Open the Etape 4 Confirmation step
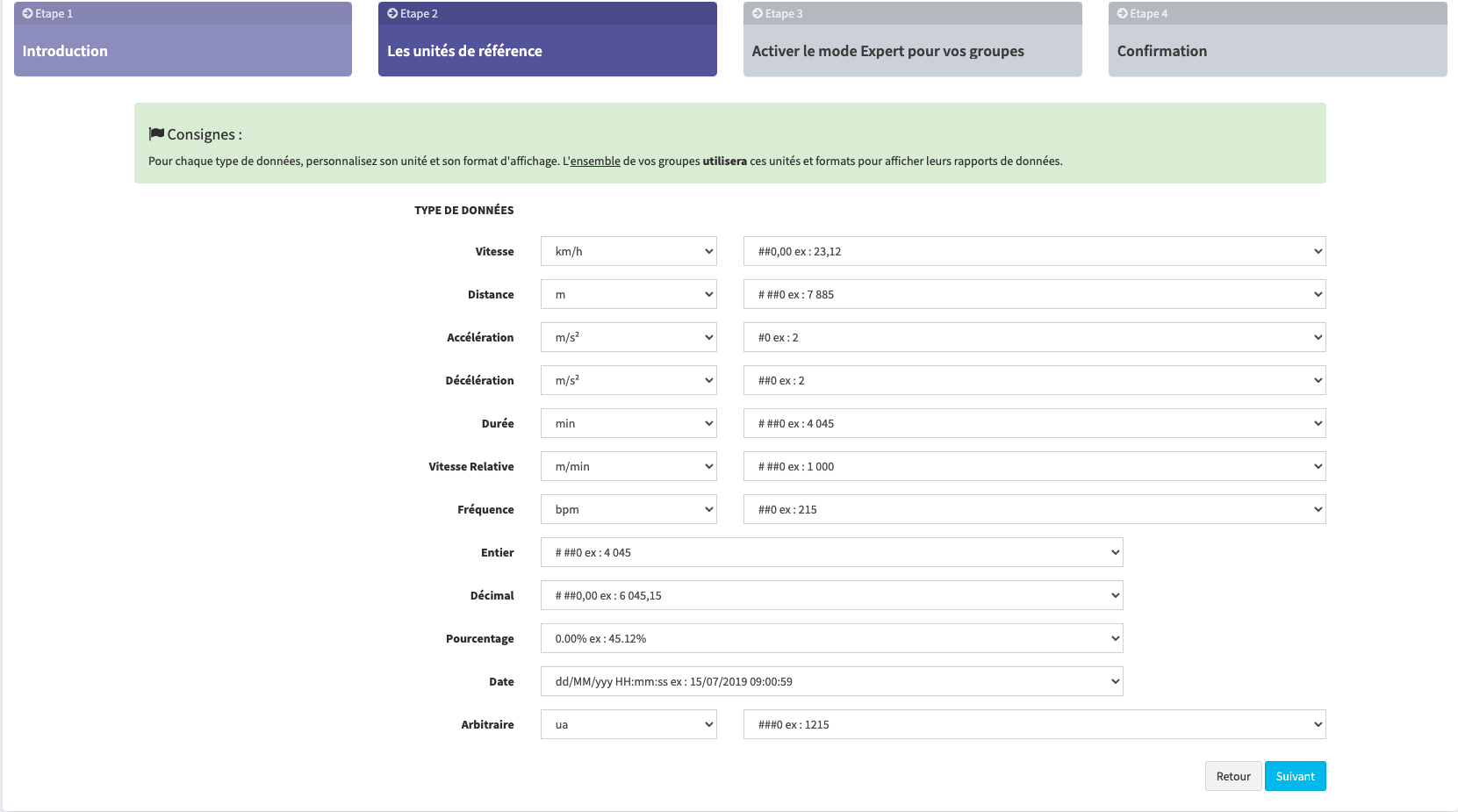The width and height of the screenshot is (1458, 812). coord(1278,39)
